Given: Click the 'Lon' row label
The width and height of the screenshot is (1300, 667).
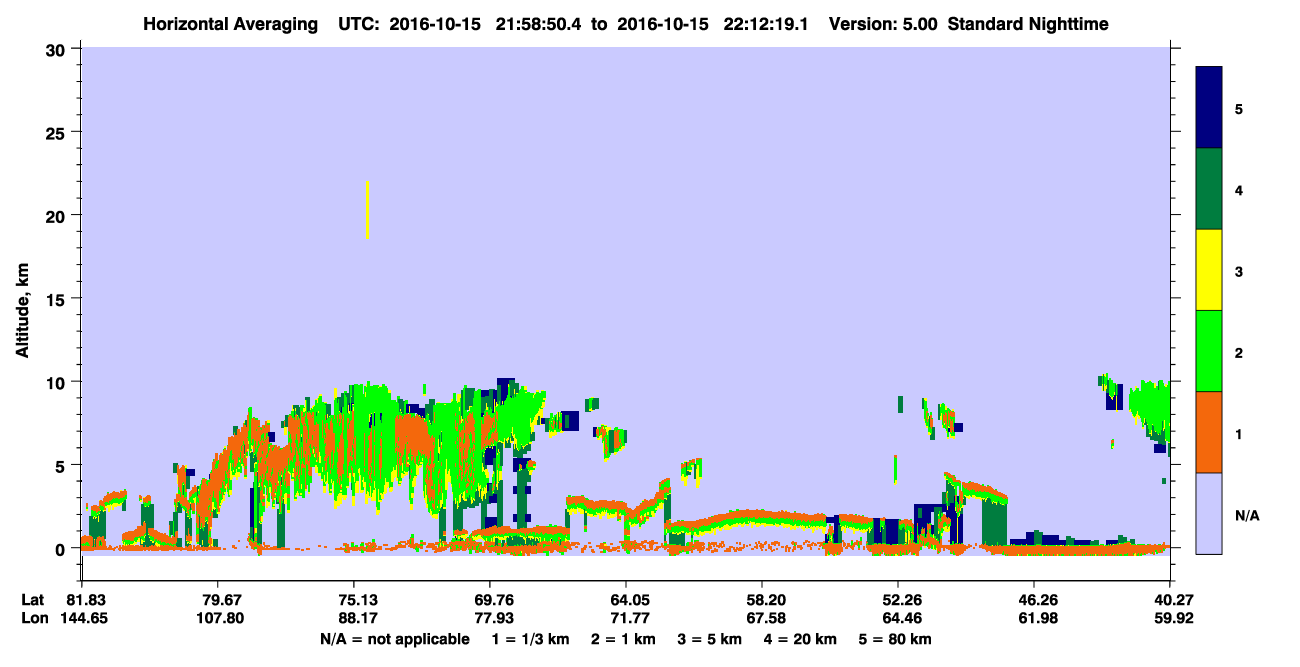Looking at the screenshot, I should tap(34, 618).
